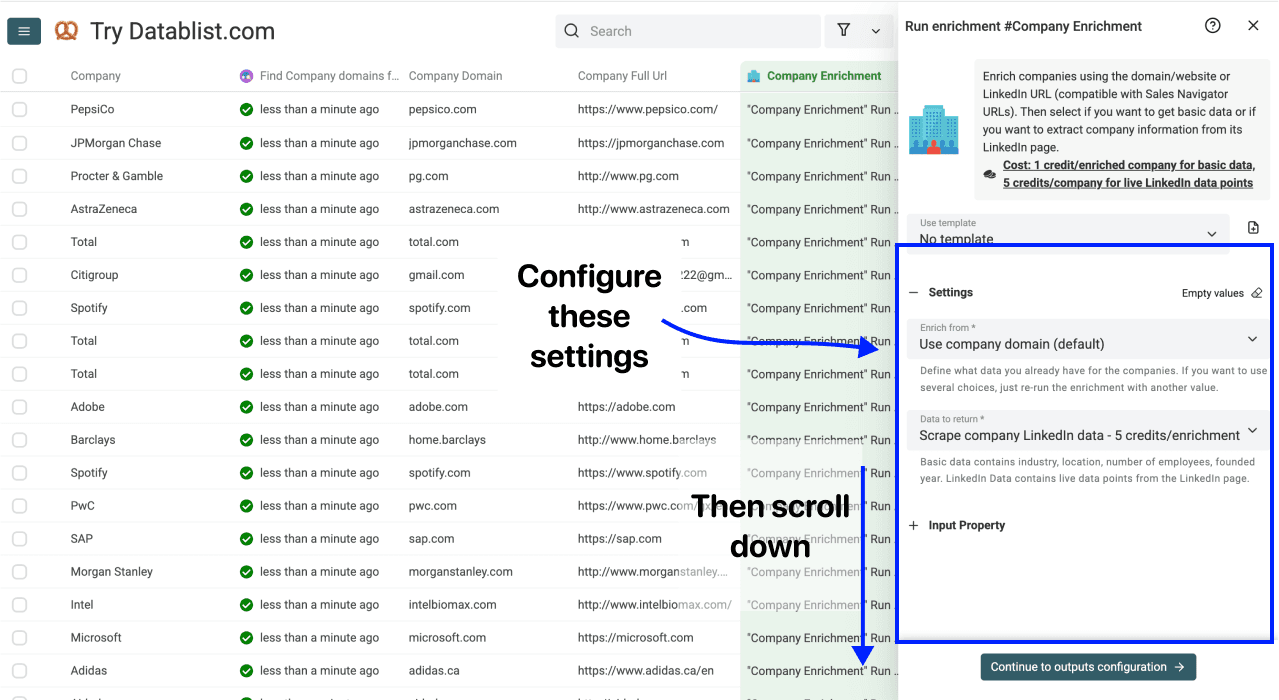Tick the Microsoft row checkbox
The height and width of the screenshot is (700, 1279).
[x=18, y=637]
